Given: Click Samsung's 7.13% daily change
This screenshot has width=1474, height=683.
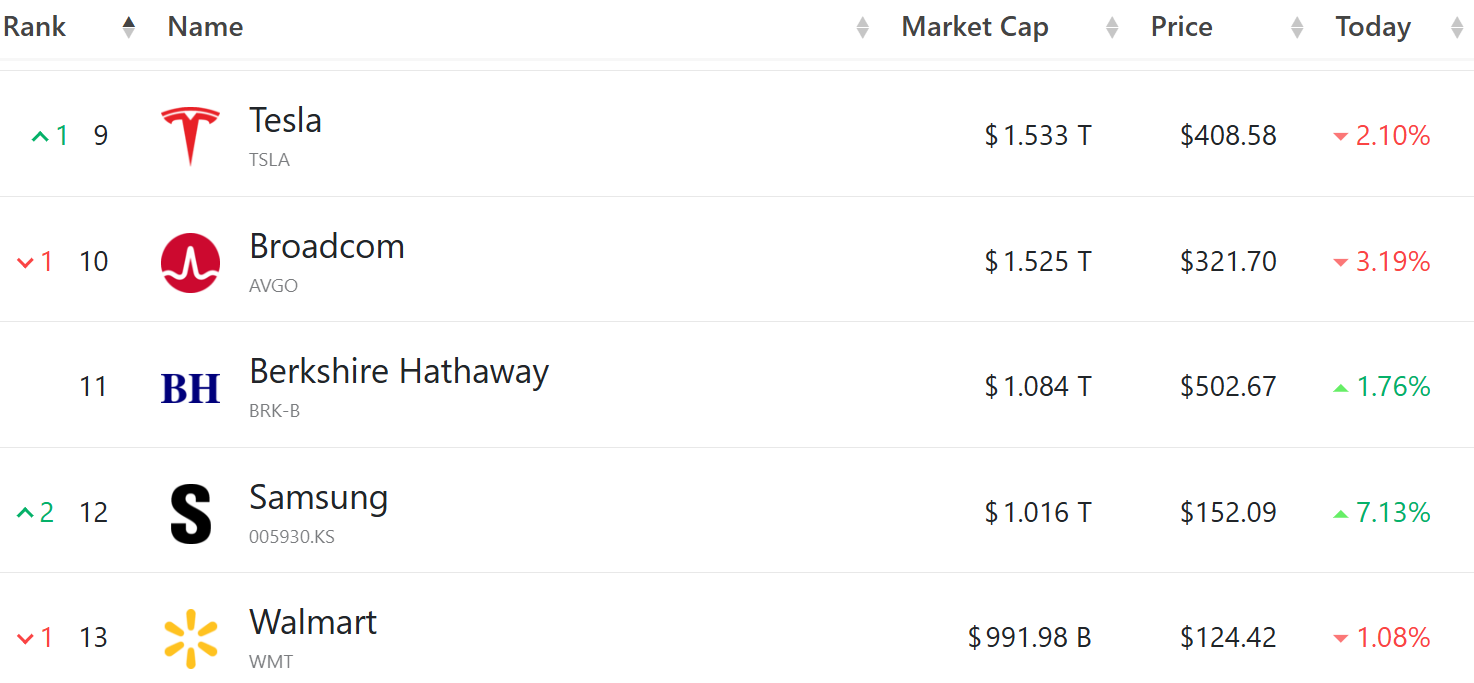Looking at the screenshot, I should (1392, 513).
